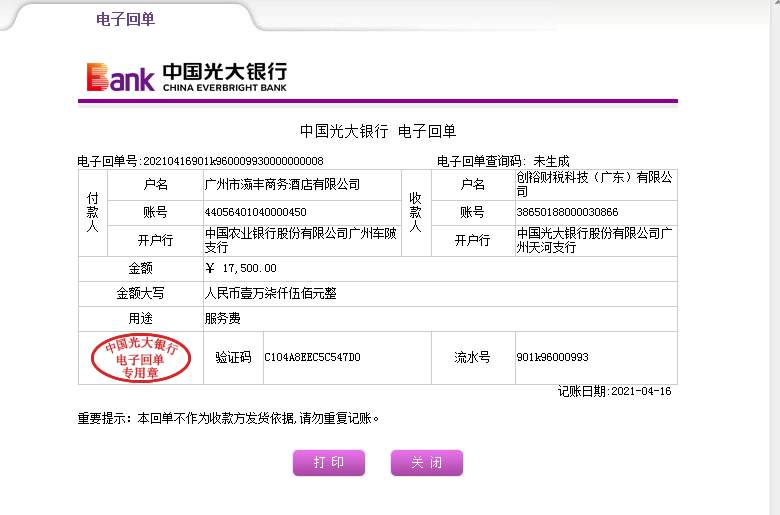
Task: Select verification code C104A8EEC5C547D0
Action: coord(312,357)
